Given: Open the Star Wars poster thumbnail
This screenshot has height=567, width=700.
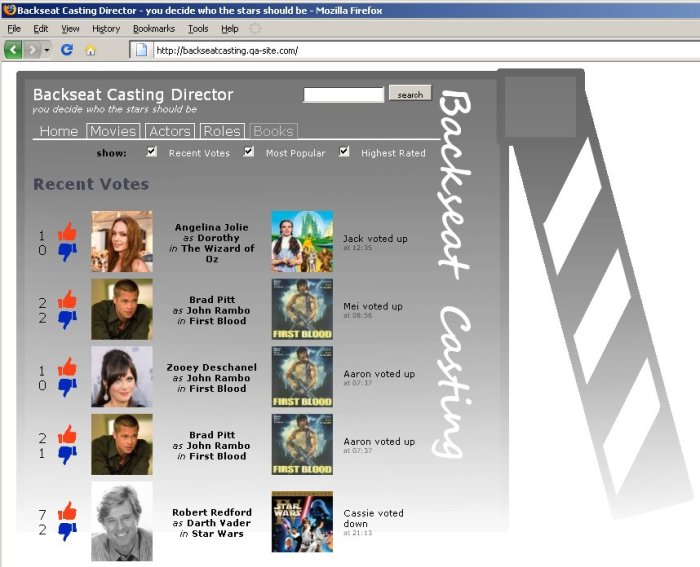Looking at the screenshot, I should pos(302,522).
